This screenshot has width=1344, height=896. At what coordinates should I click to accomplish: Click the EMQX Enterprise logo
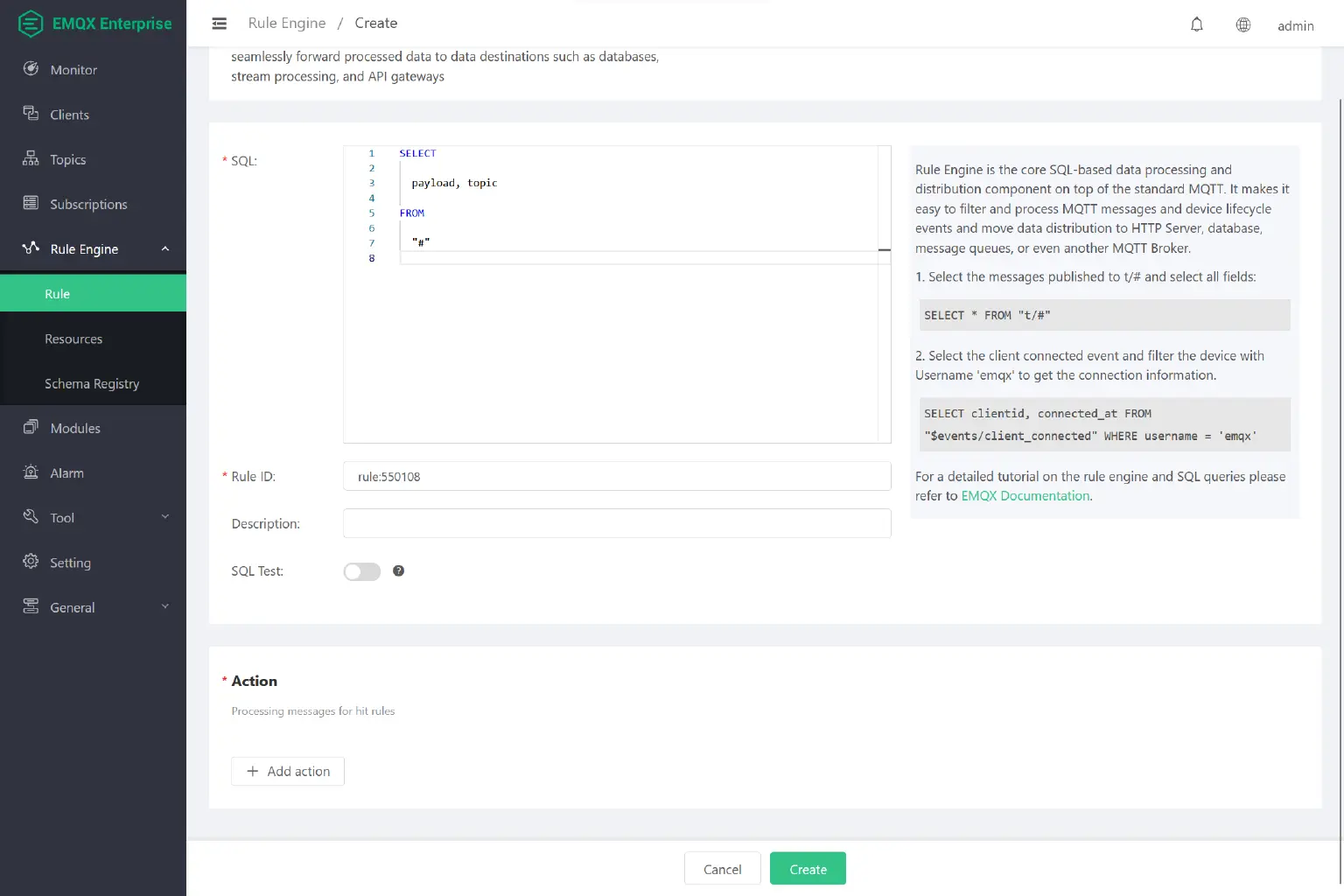coord(94,24)
